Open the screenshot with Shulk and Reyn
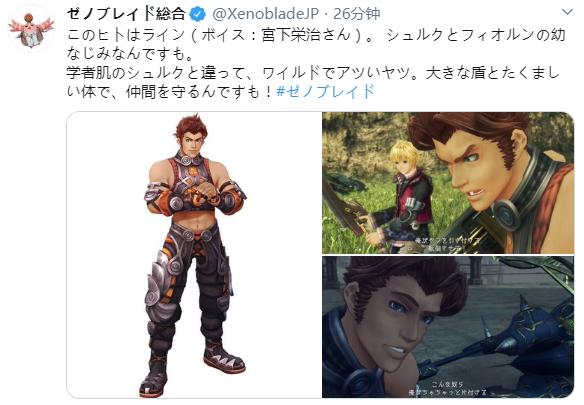The image size is (584, 405). coord(448,183)
